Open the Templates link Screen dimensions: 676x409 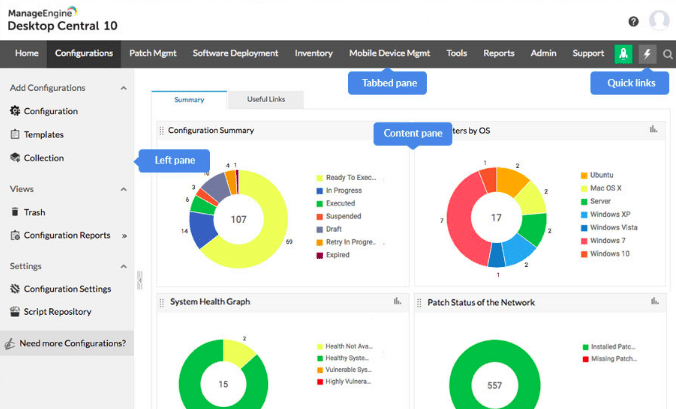pos(44,134)
